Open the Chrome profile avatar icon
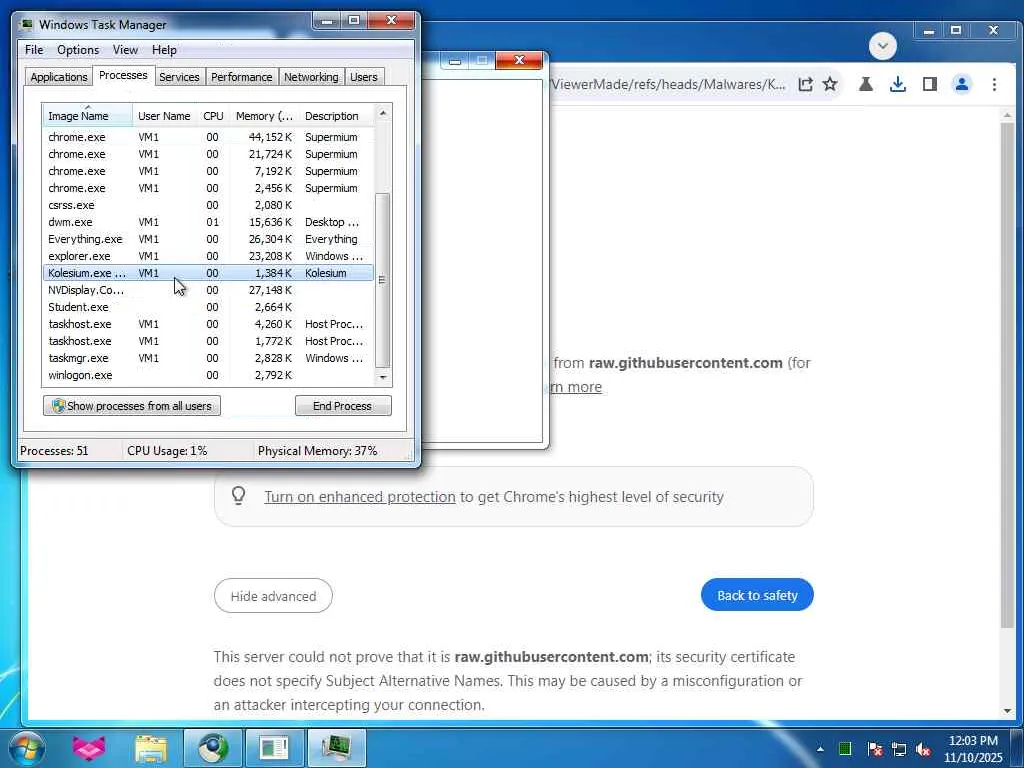This screenshot has width=1024, height=768. (x=962, y=84)
